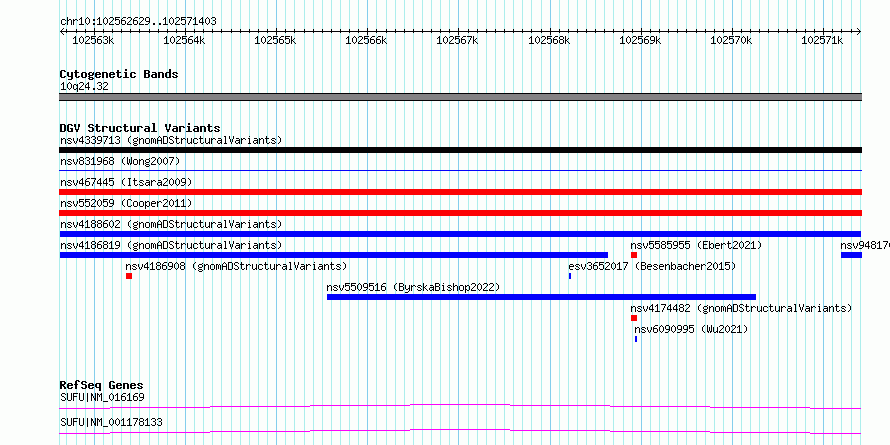
Task: Open the nsv467445 (Itsara2009) label
Action: (x=126, y=182)
